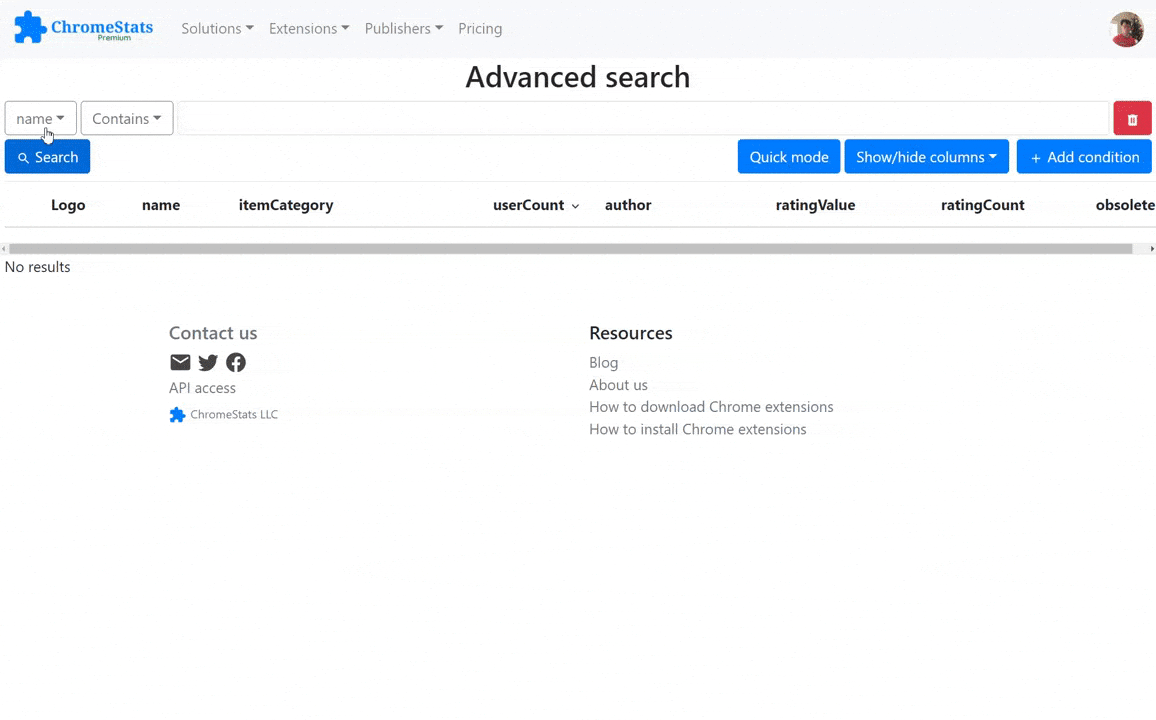
Task: Open the Publishers dropdown menu
Action: (404, 29)
